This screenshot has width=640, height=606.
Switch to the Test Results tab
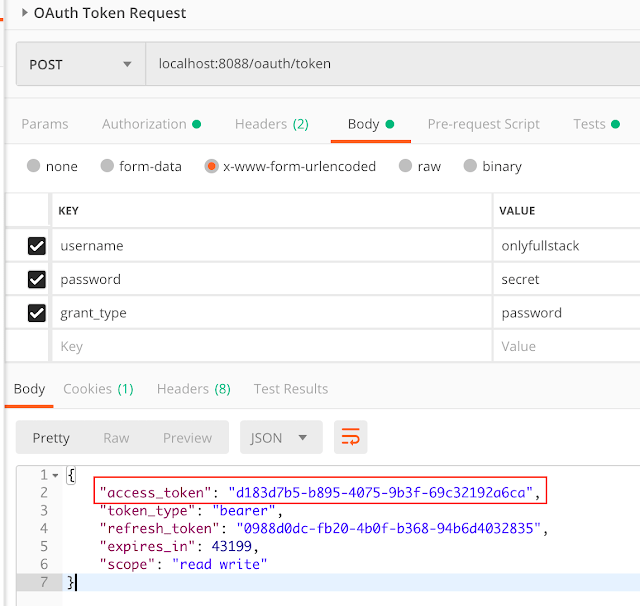pos(291,389)
